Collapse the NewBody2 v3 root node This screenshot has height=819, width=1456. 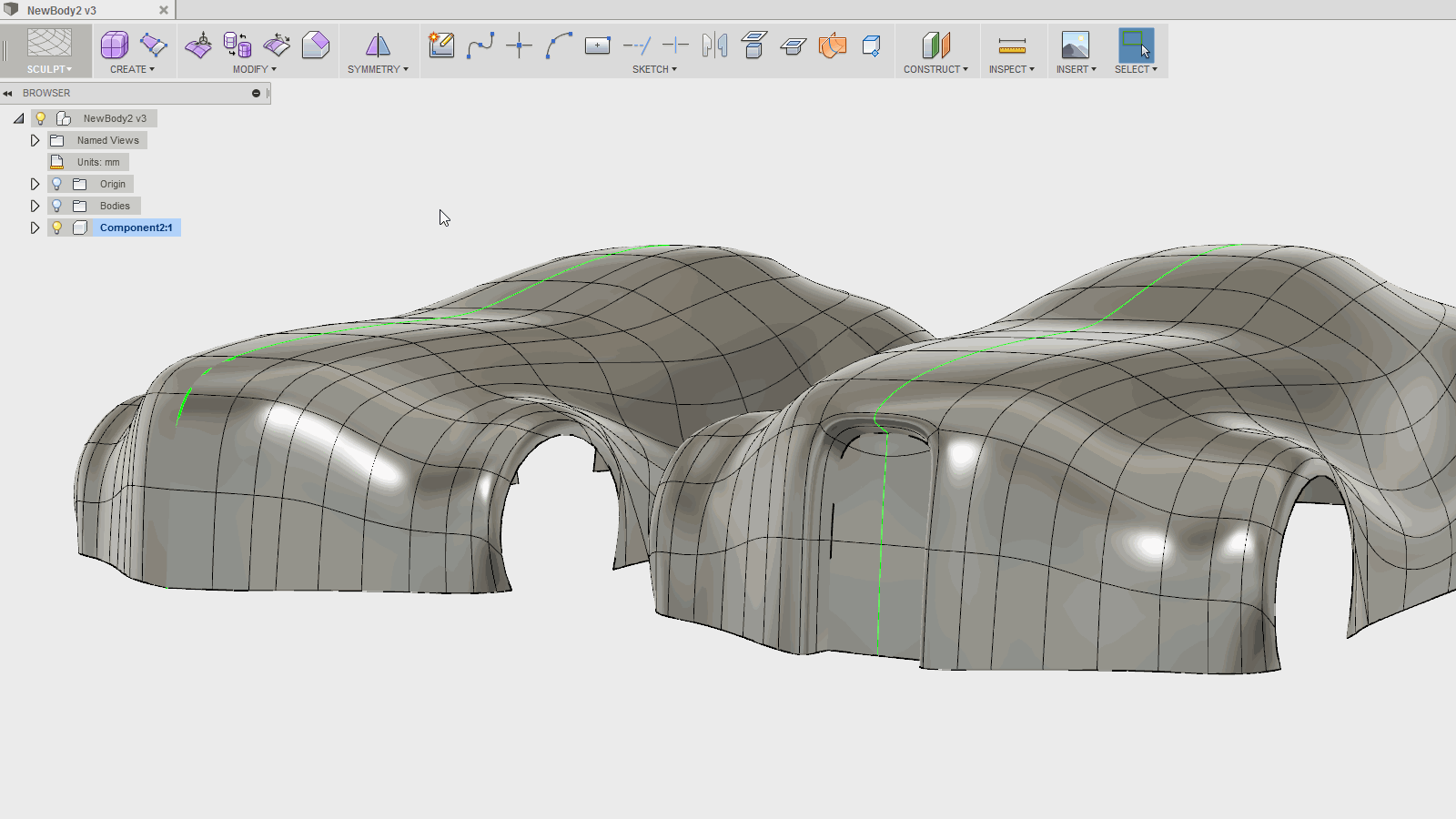(18, 118)
